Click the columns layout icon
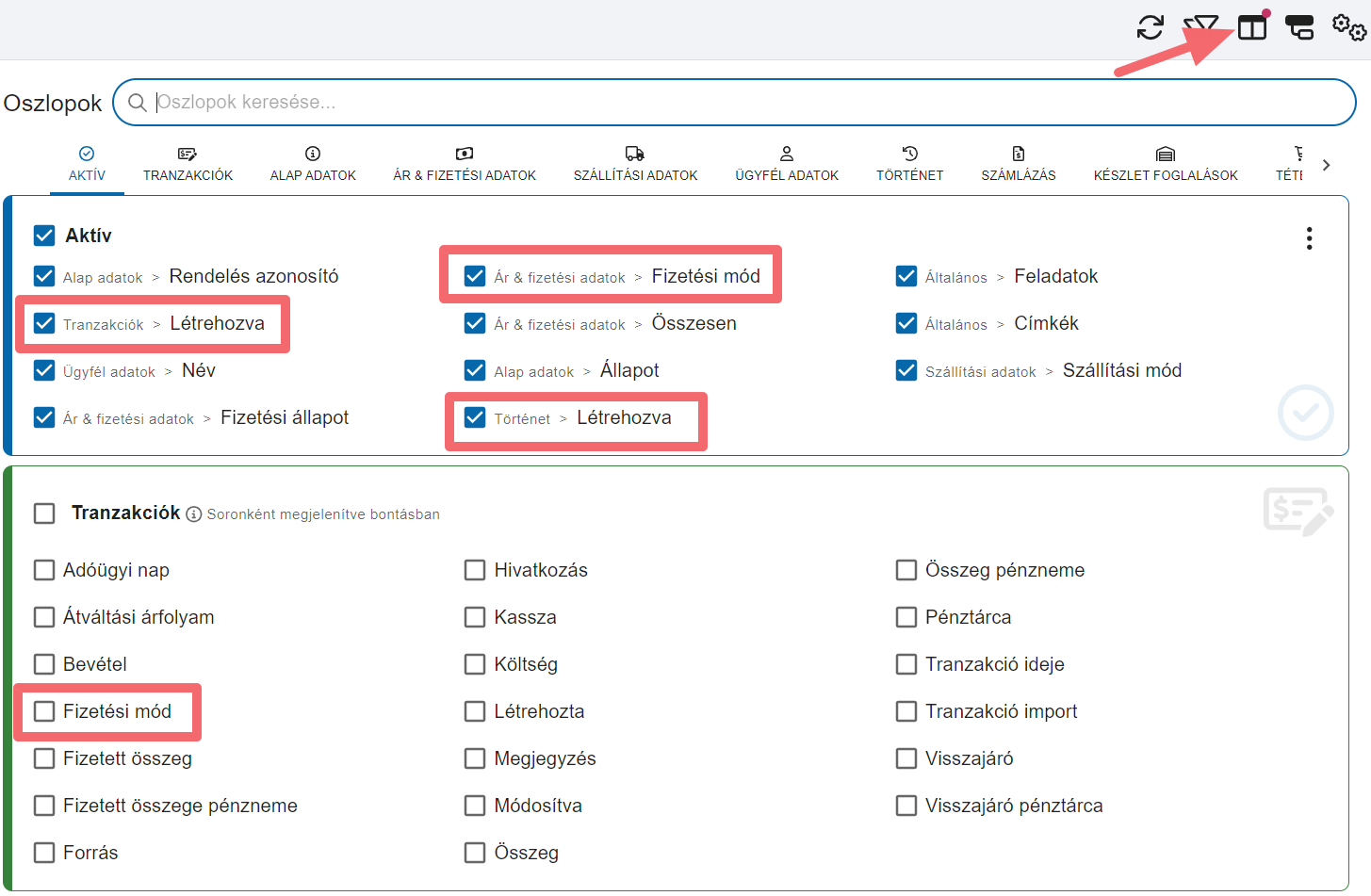 click(1251, 28)
